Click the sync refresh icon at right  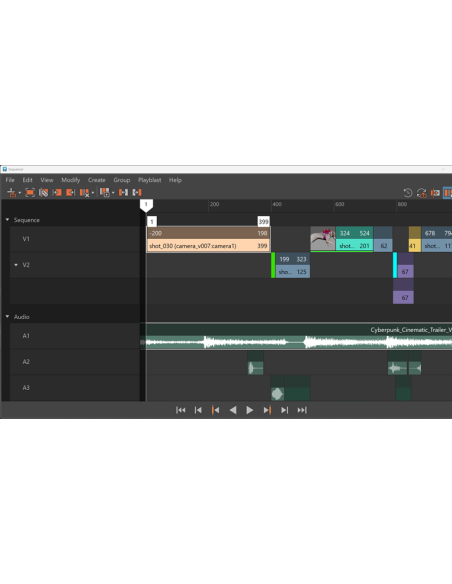[421, 193]
